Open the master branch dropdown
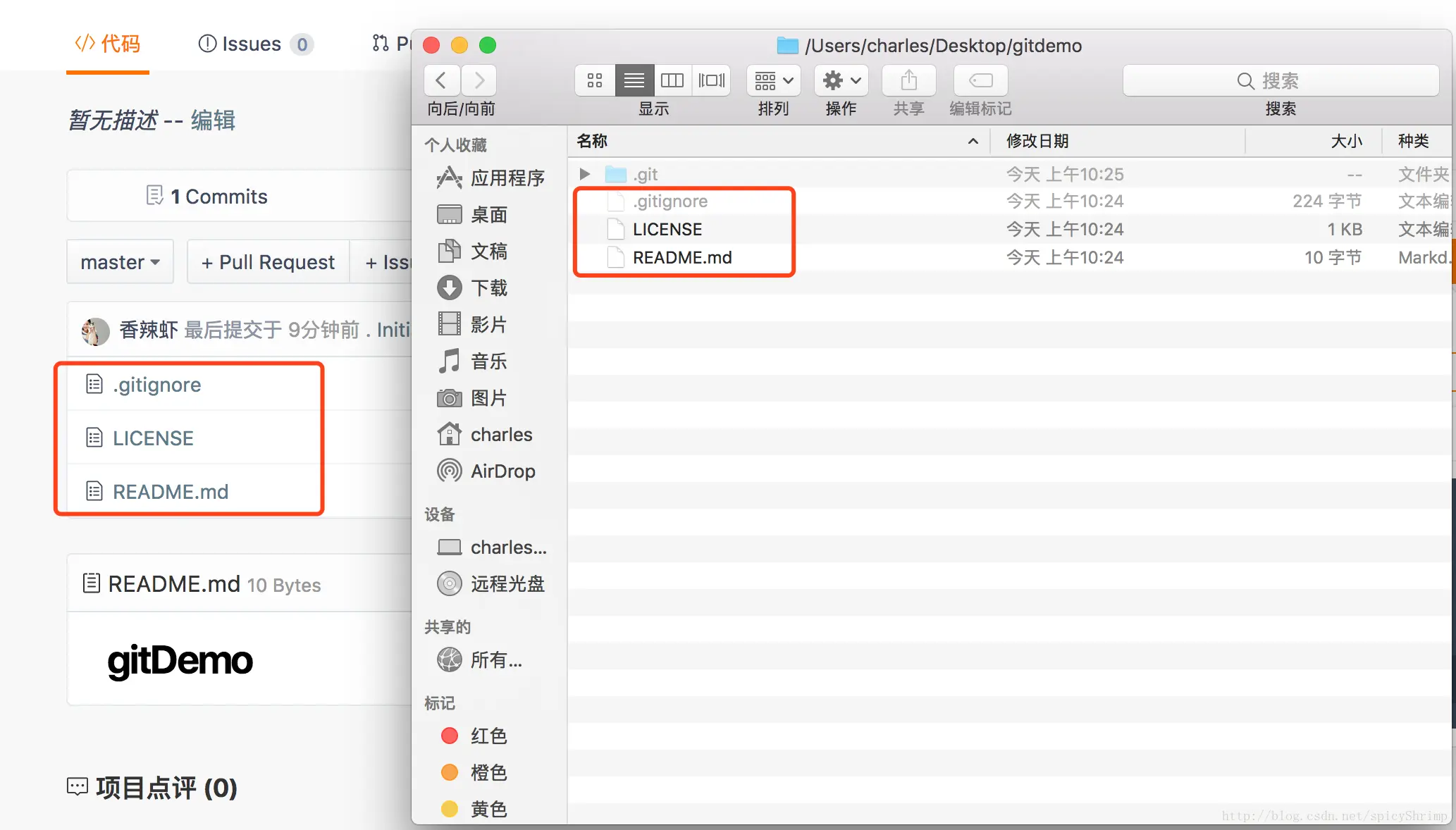Image resolution: width=1456 pixels, height=830 pixels. 120,262
